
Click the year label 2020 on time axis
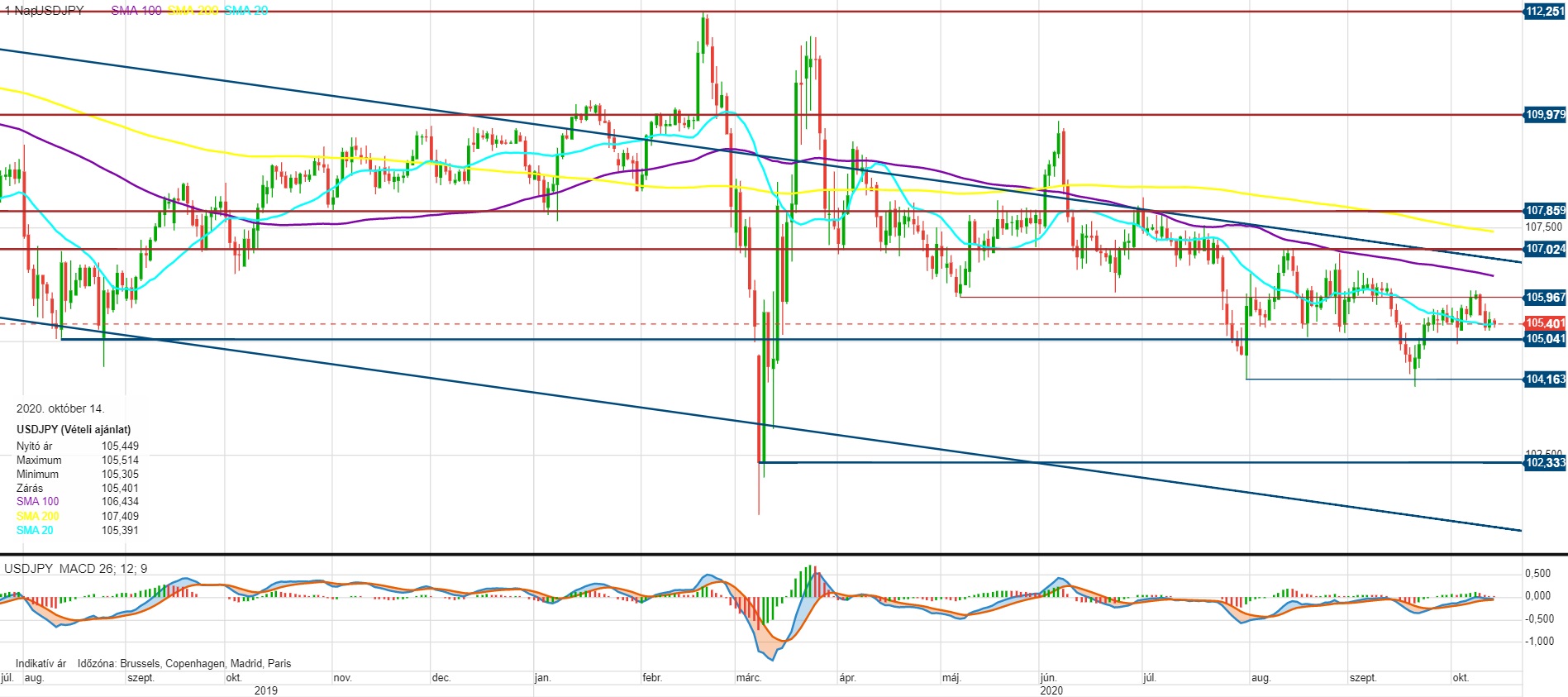(x=1051, y=690)
